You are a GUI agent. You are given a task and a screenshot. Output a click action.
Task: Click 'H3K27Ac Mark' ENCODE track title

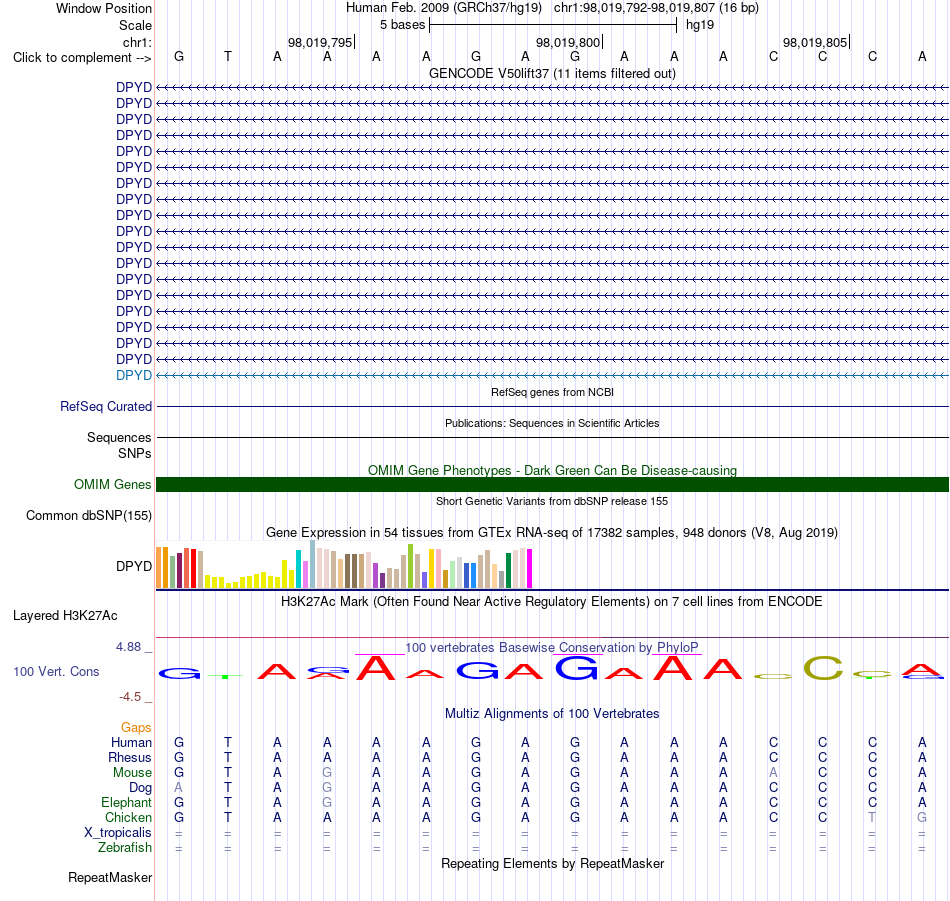coord(552,602)
